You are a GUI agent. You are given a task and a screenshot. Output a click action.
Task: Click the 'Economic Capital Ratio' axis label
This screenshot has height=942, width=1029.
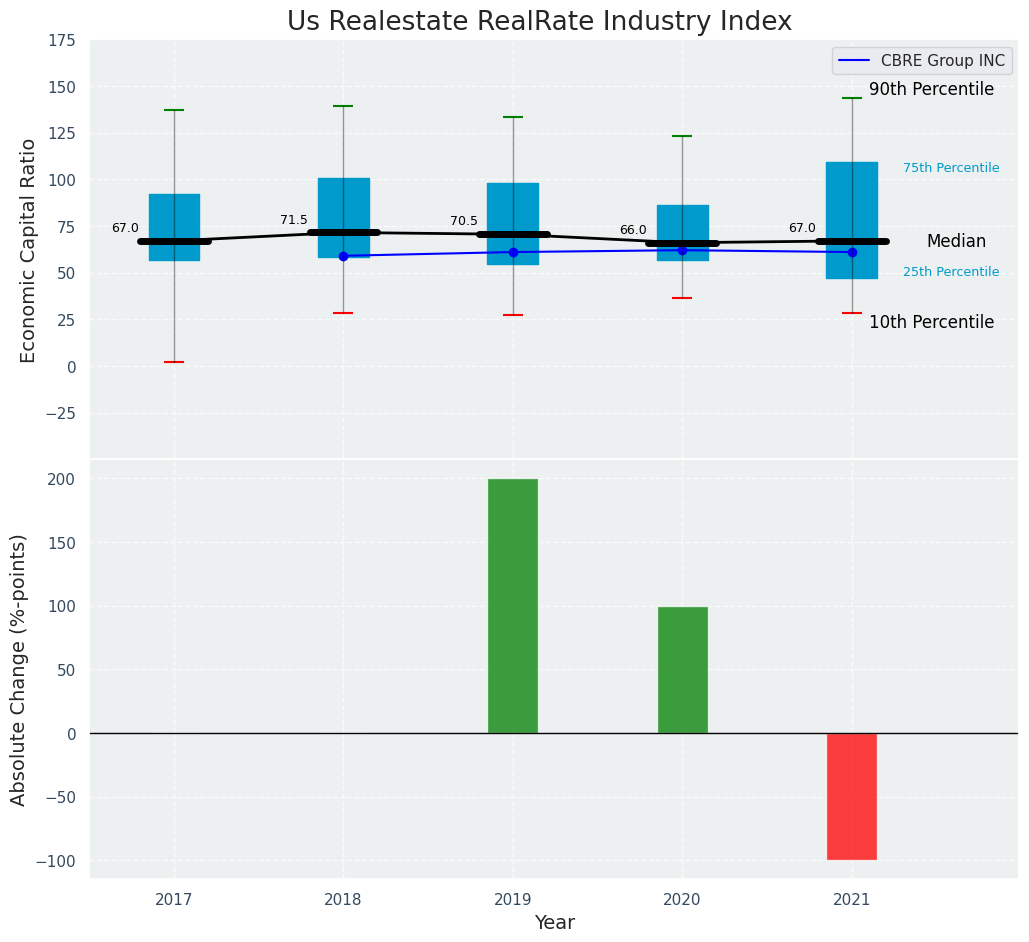click(x=28, y=250)
